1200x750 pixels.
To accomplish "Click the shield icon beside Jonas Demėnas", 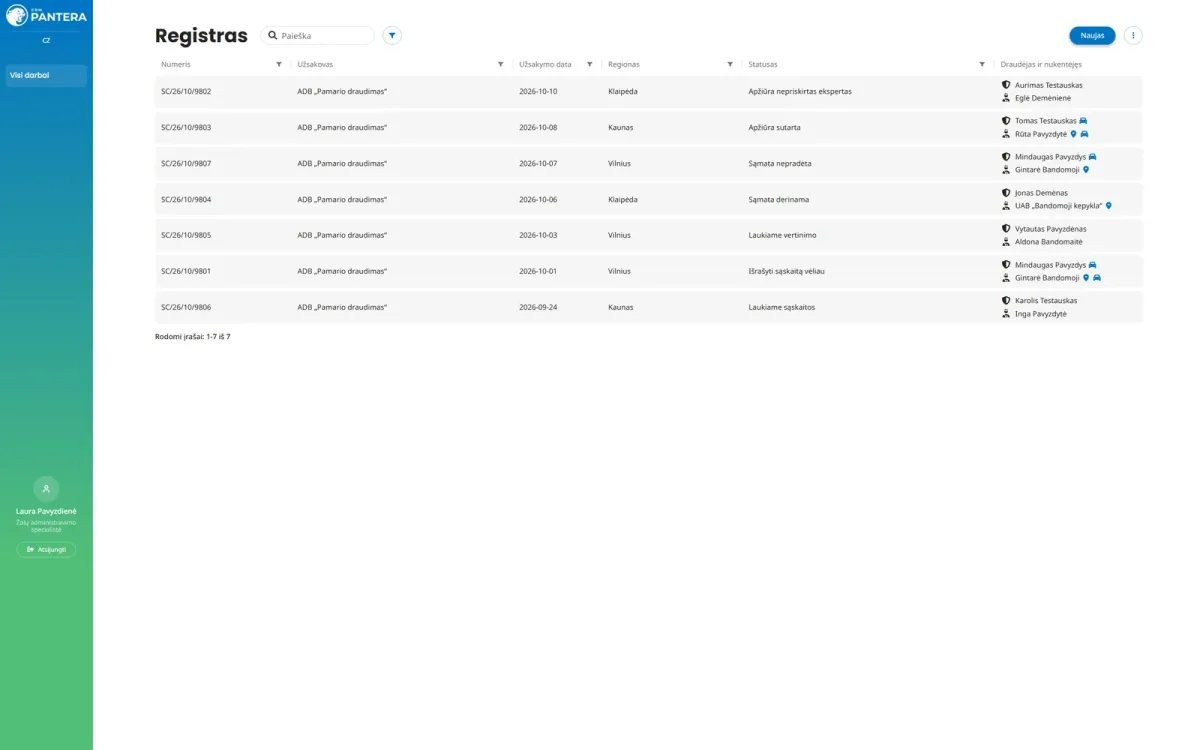I will tap(1006, 193).
